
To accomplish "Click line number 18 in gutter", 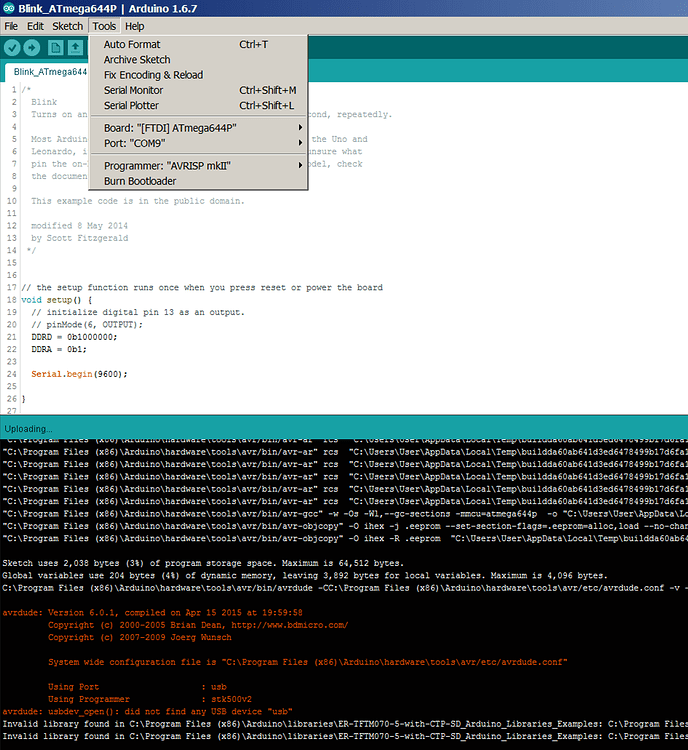I will [x=11, y=300].
